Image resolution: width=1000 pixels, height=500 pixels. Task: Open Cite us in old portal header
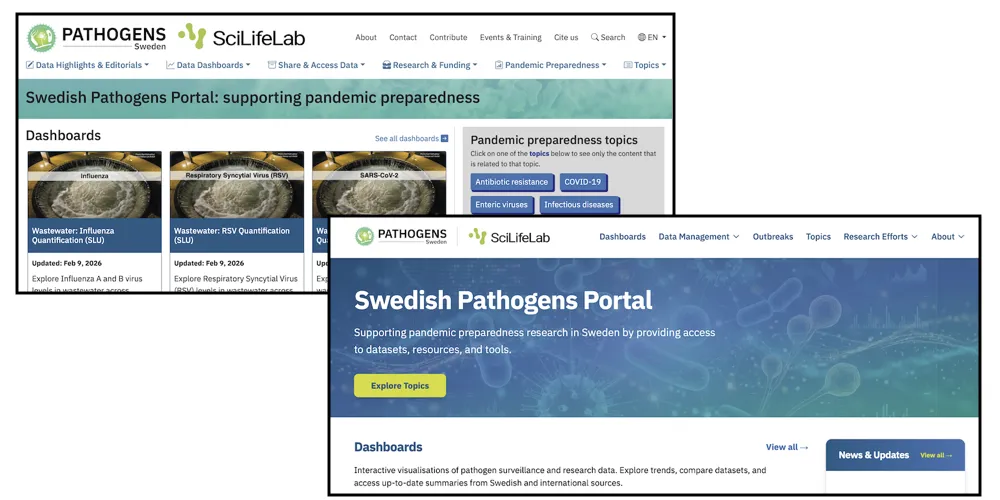[x=566, y=38]
